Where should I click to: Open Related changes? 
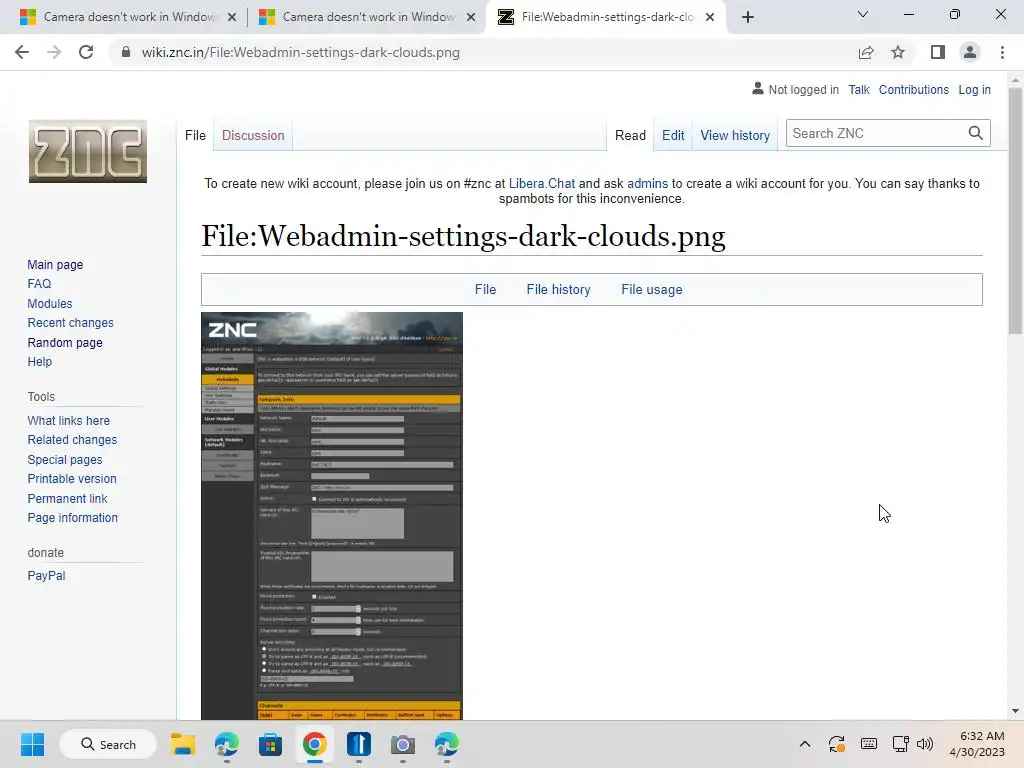(x=72, y=440)
